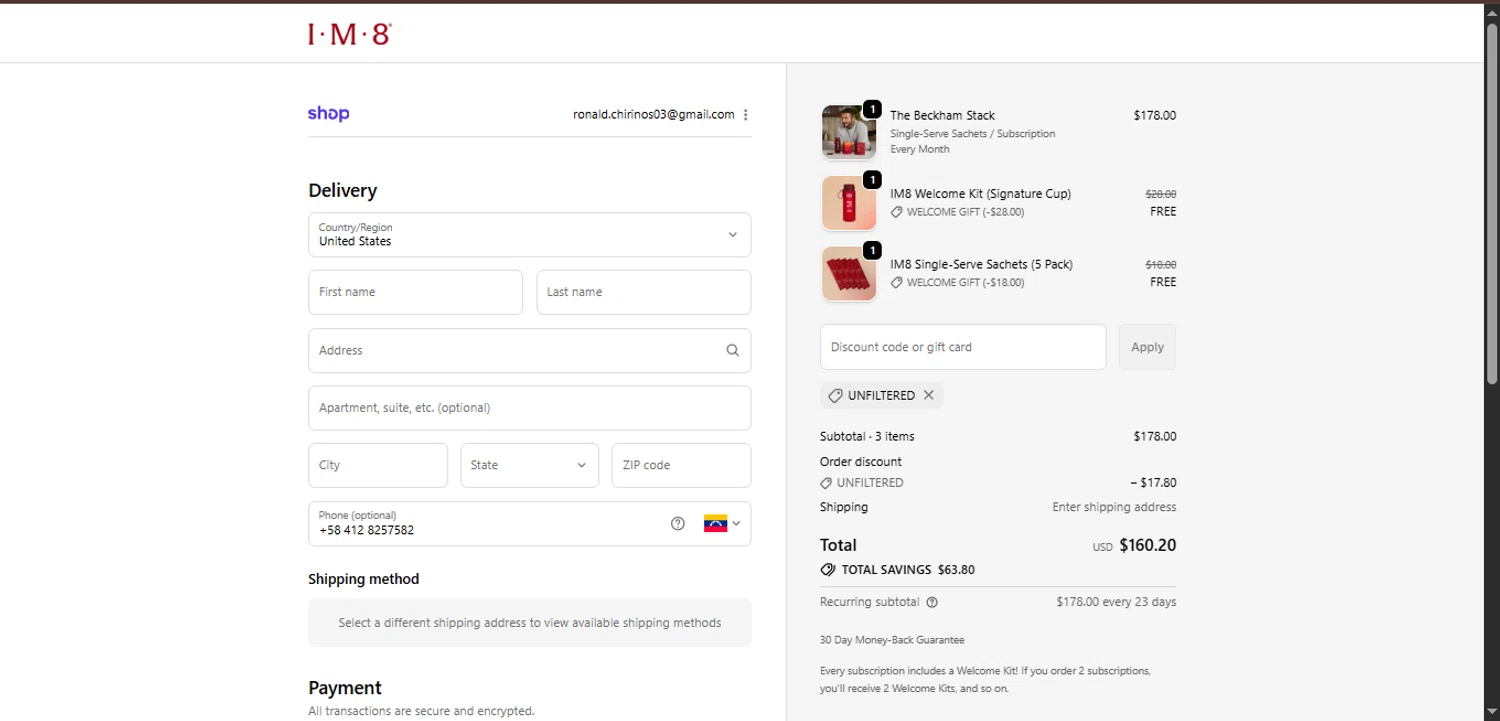Click Apartment, suite, etc. field
Screen dimensions: 1500x721
(529, 408)
